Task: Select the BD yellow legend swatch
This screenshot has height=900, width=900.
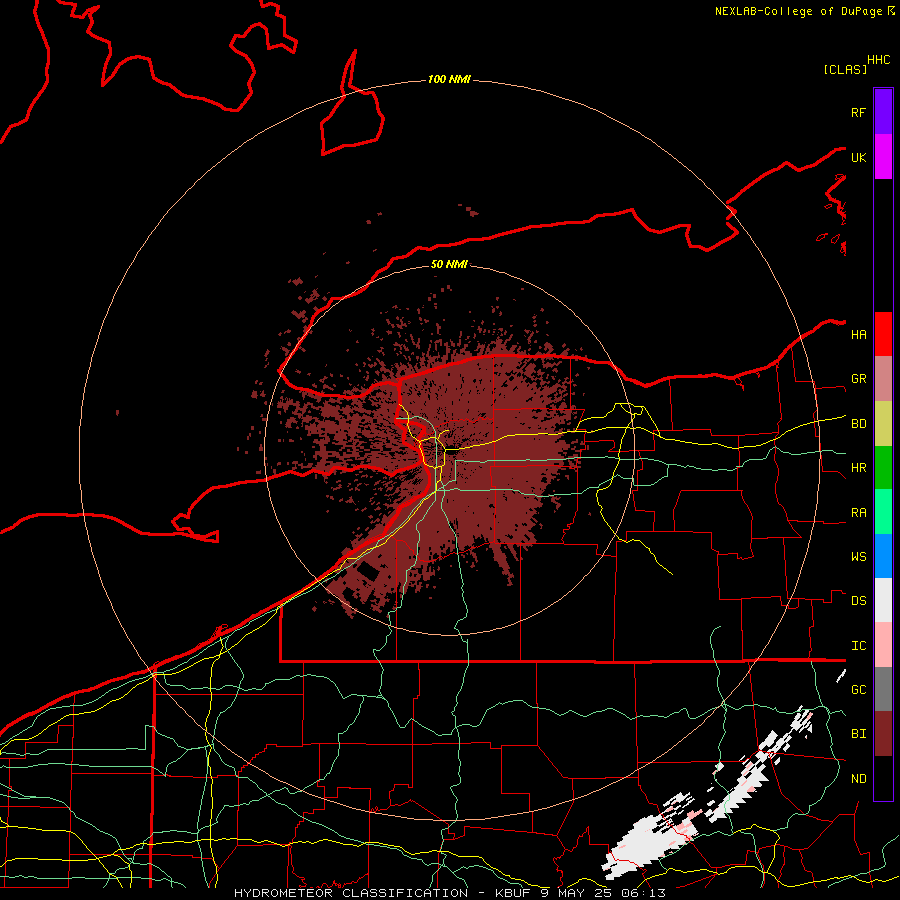Action: click(x=883, y=424)
